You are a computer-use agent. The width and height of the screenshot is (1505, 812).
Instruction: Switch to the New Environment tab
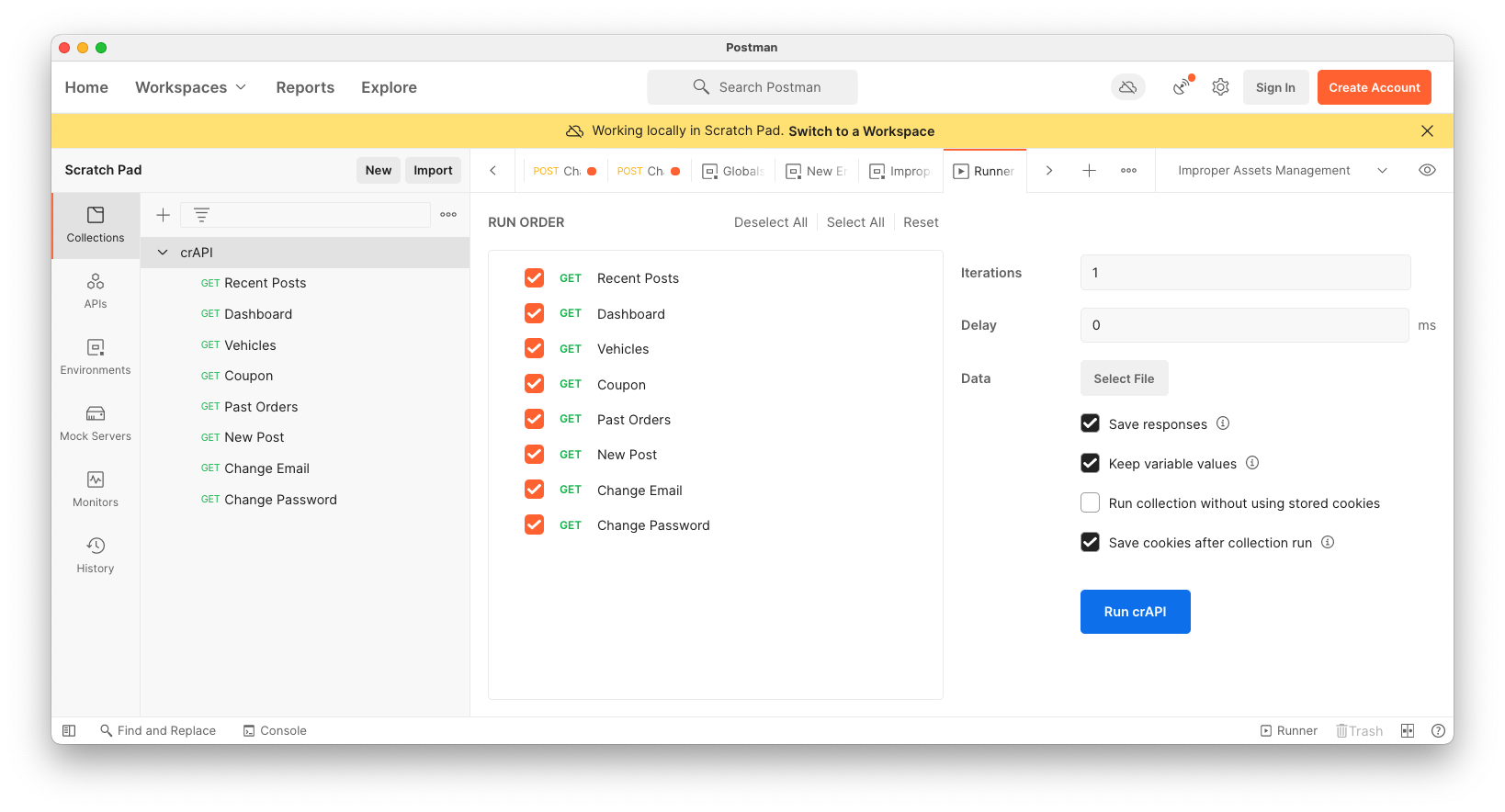(817, 171)
